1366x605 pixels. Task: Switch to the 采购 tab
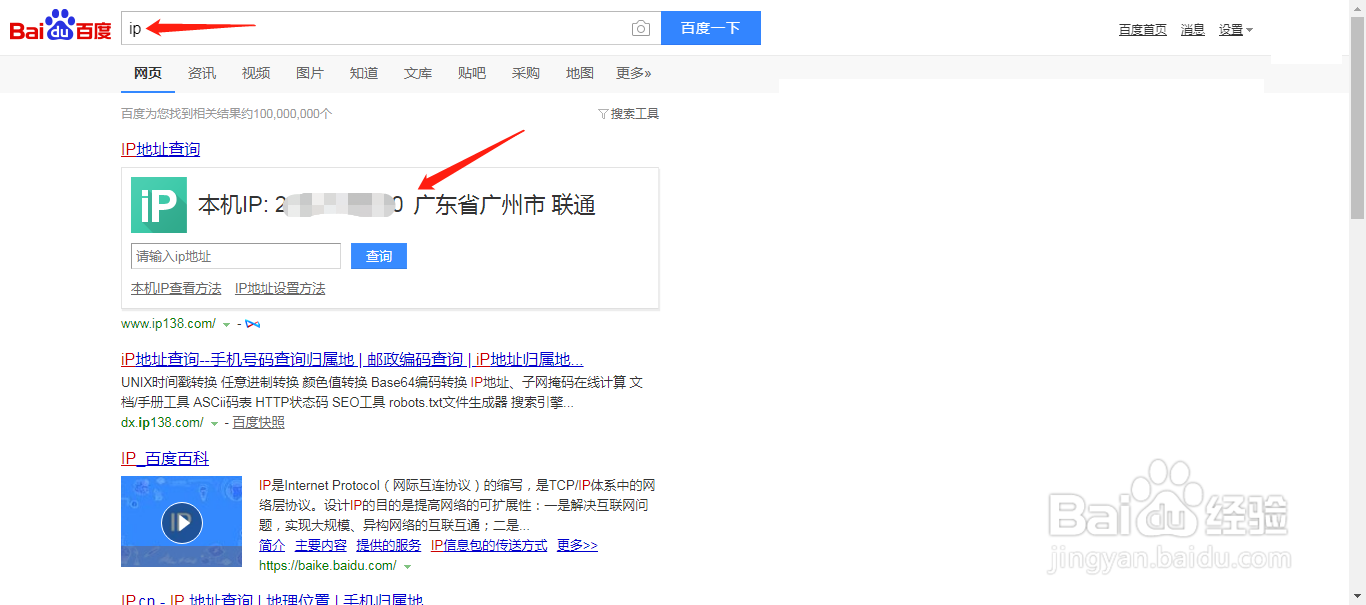(x=526, y=73)
